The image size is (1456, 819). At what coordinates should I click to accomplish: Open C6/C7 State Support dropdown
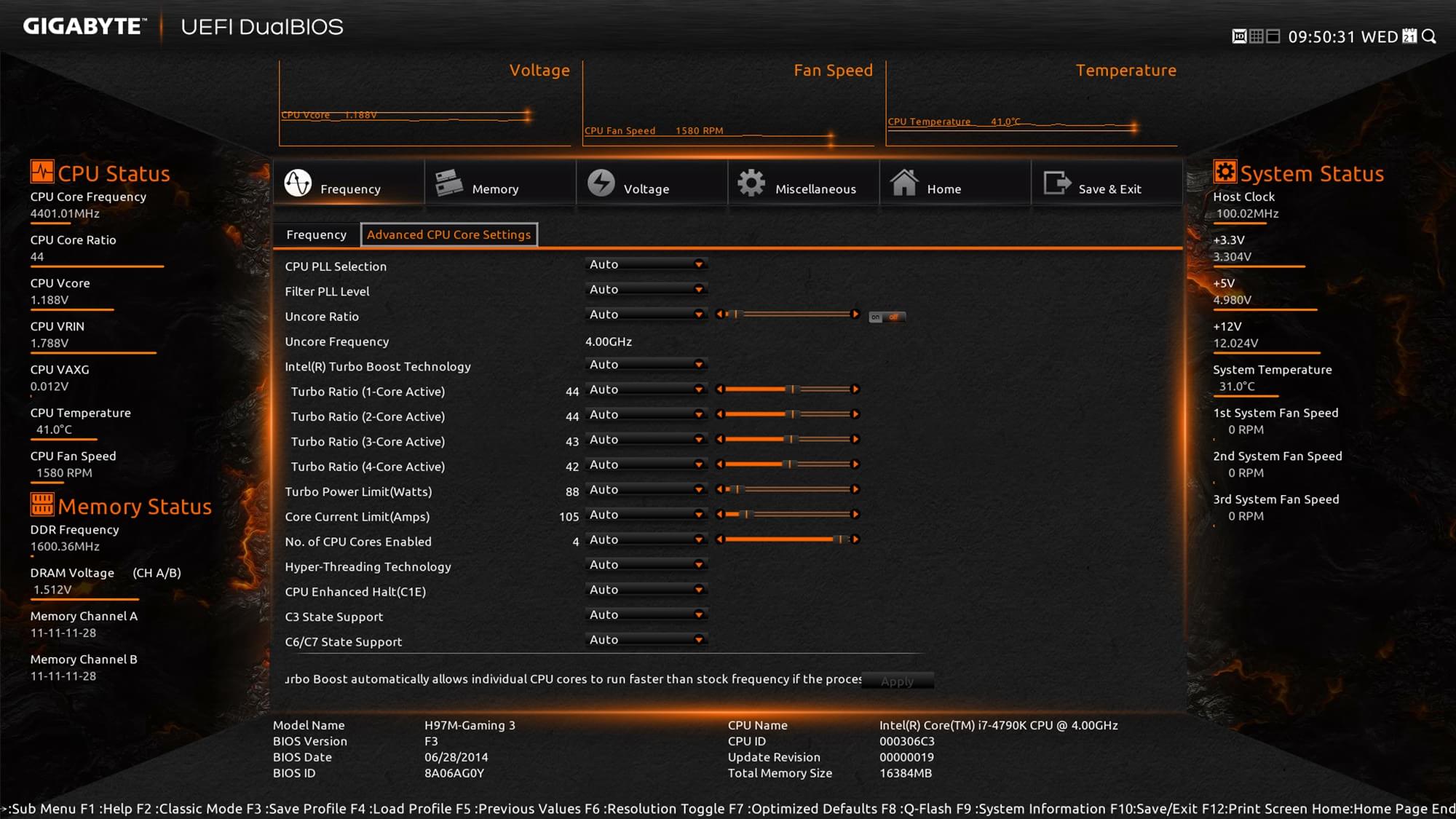coord(646,640)
